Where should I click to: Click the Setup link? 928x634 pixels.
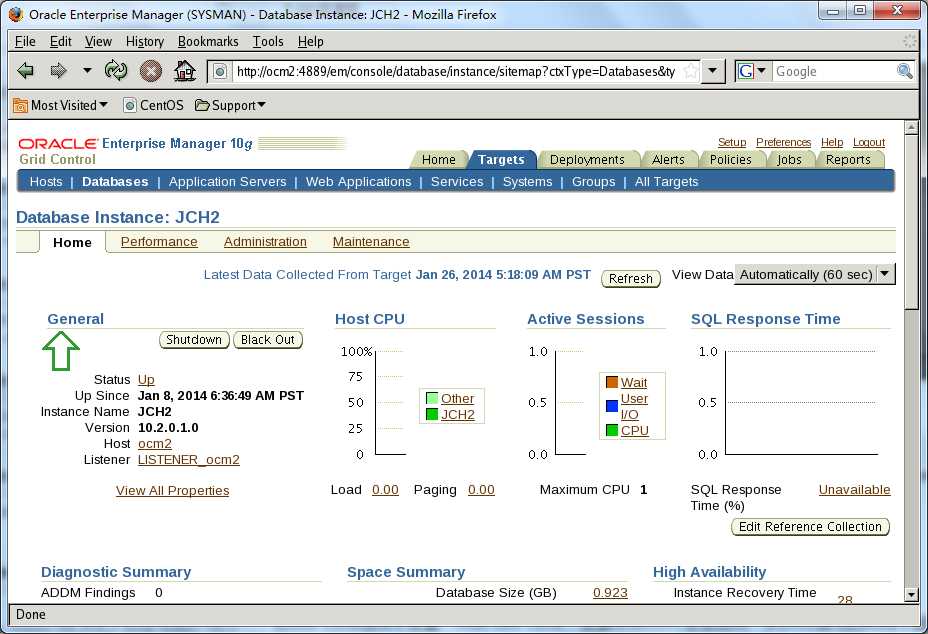coord(732,142)
